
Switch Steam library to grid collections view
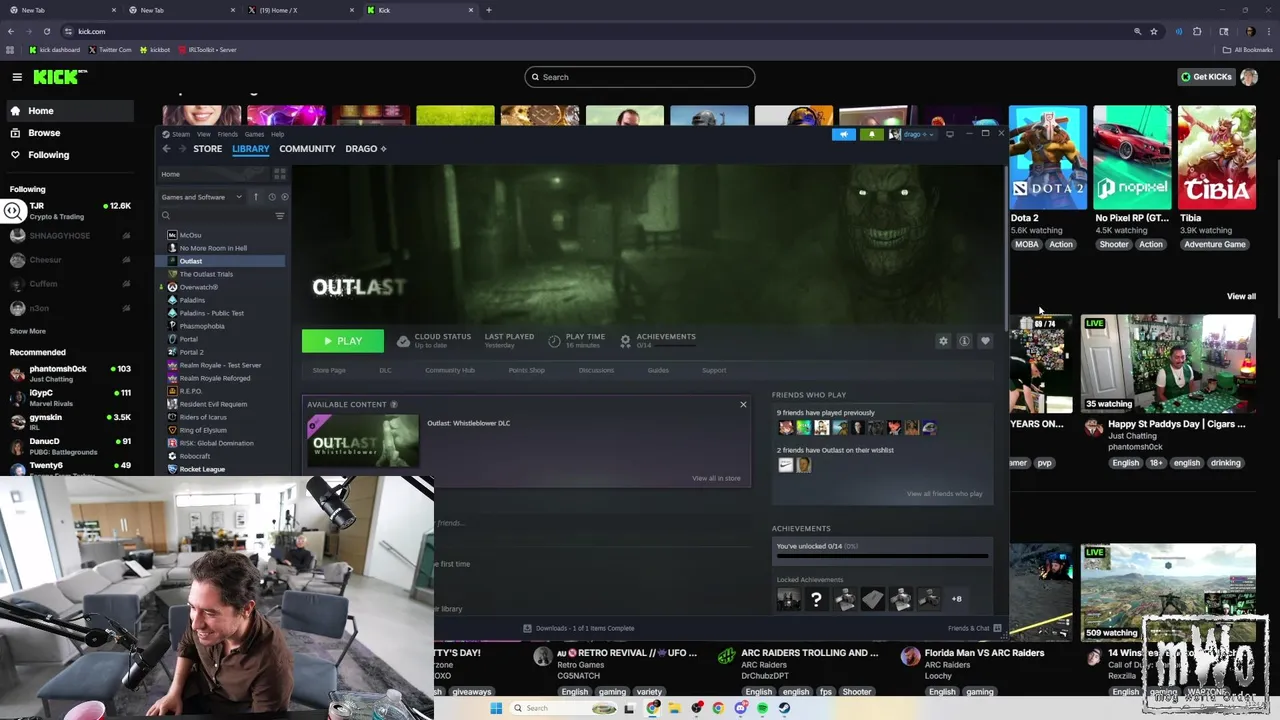point(280,174)
